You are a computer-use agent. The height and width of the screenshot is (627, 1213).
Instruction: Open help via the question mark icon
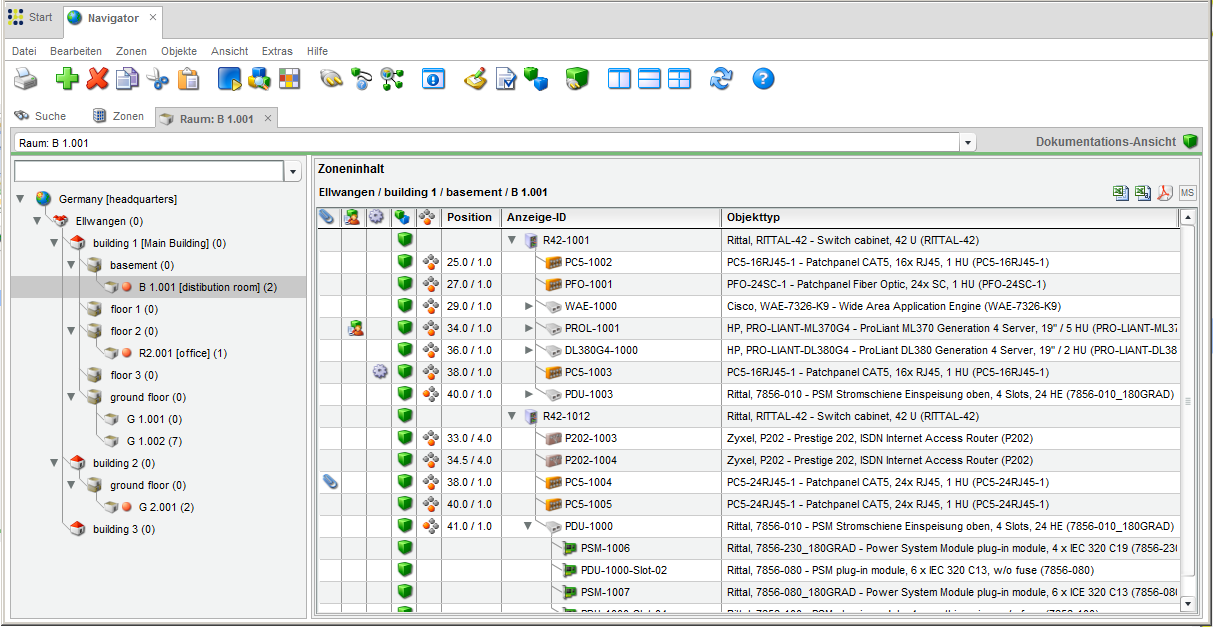point(762,79)
